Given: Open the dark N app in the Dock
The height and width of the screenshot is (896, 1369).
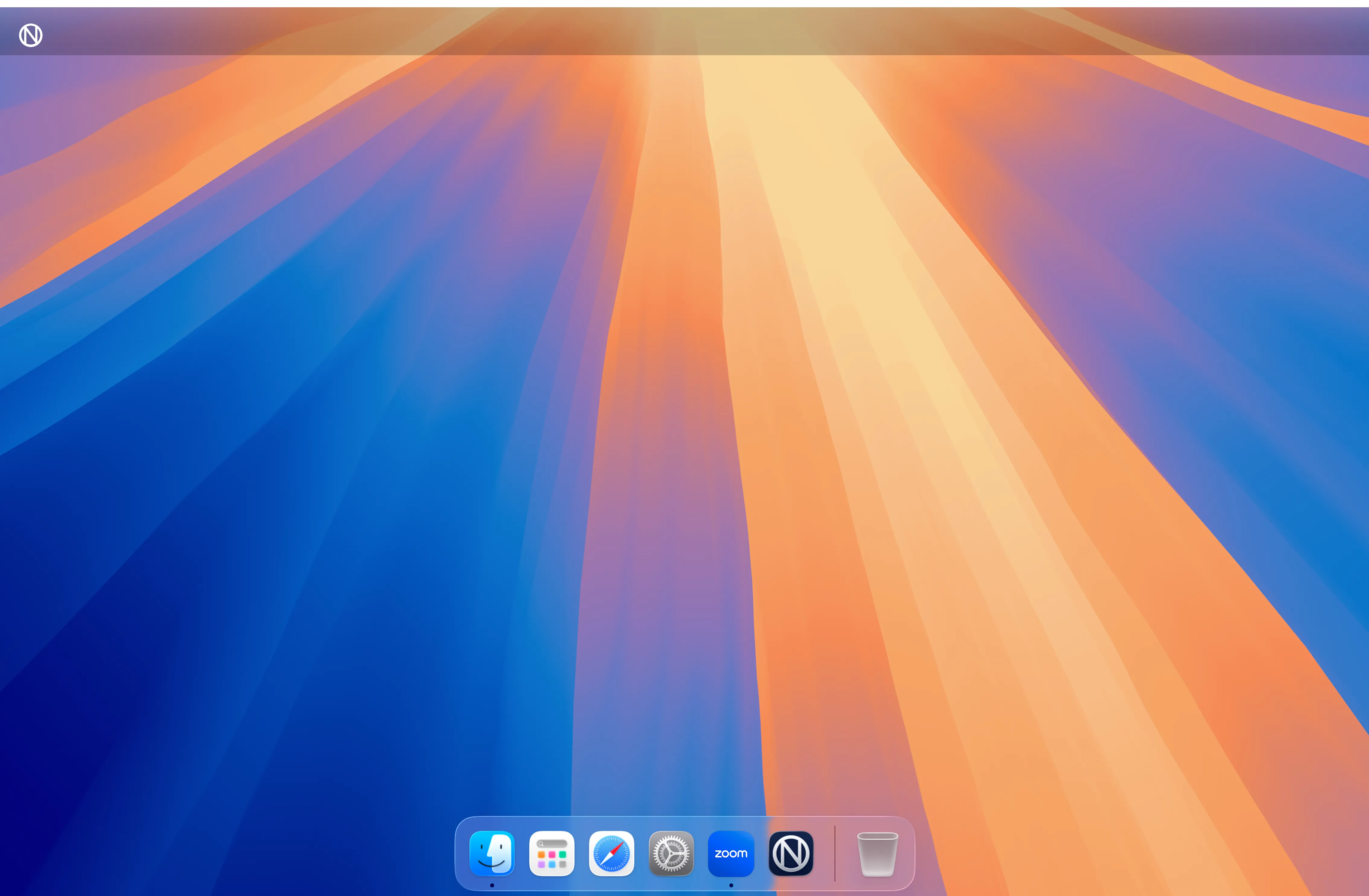Looking at the screenshot, I should 791,853.
